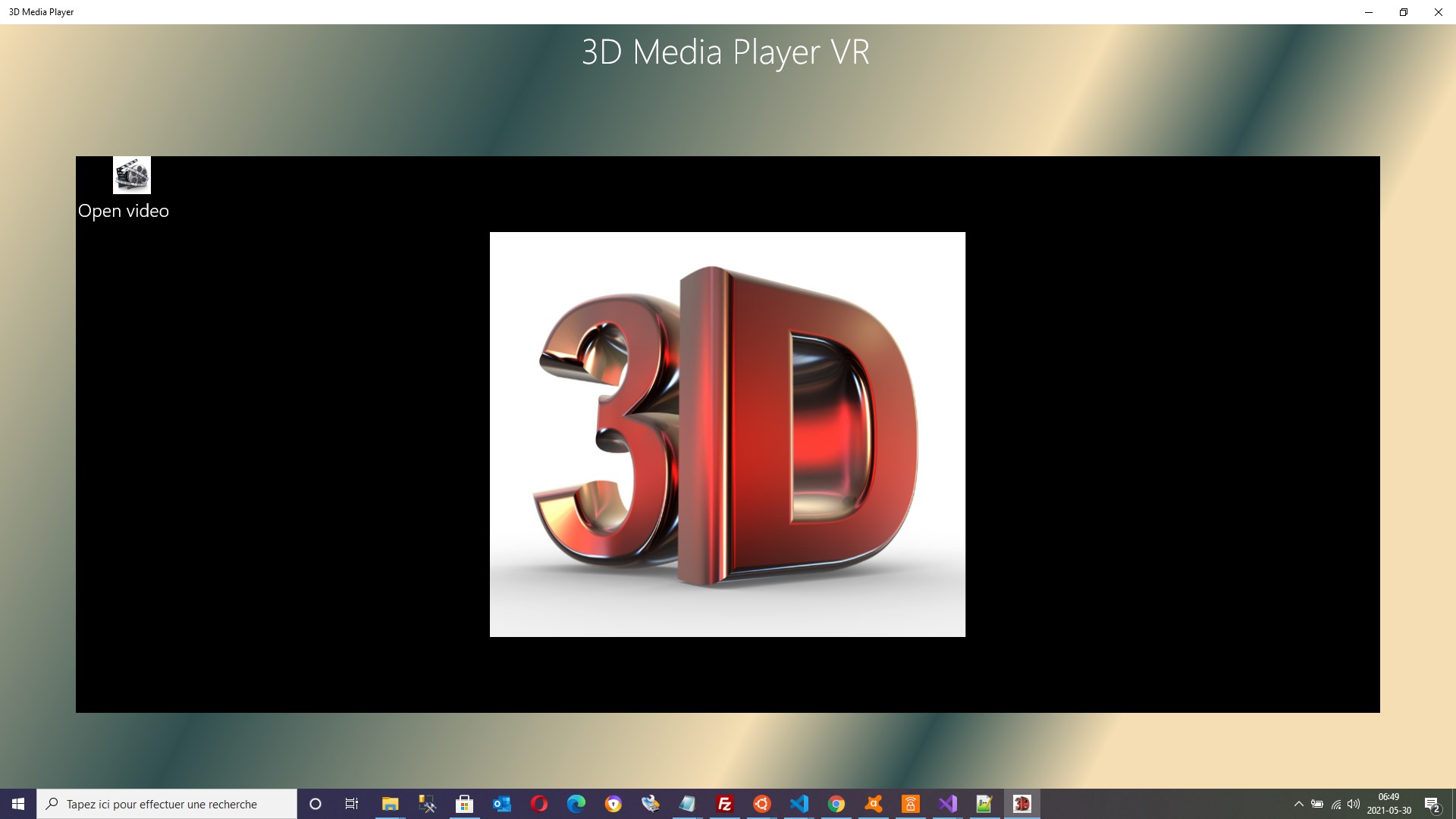This screenshot has height=819, width=1456.
Task: Launch Visual Studio from the taskbar
Action: 948,804
